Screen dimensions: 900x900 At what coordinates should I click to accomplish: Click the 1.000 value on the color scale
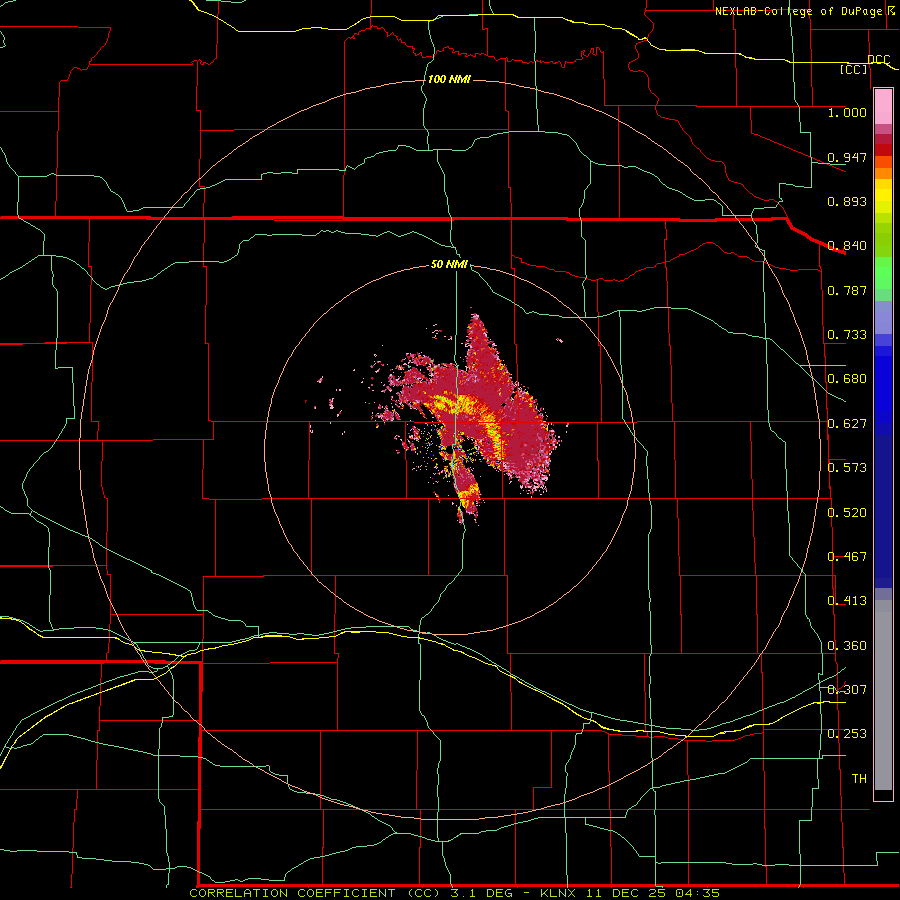pyautogui.click(x=847, y=112)
